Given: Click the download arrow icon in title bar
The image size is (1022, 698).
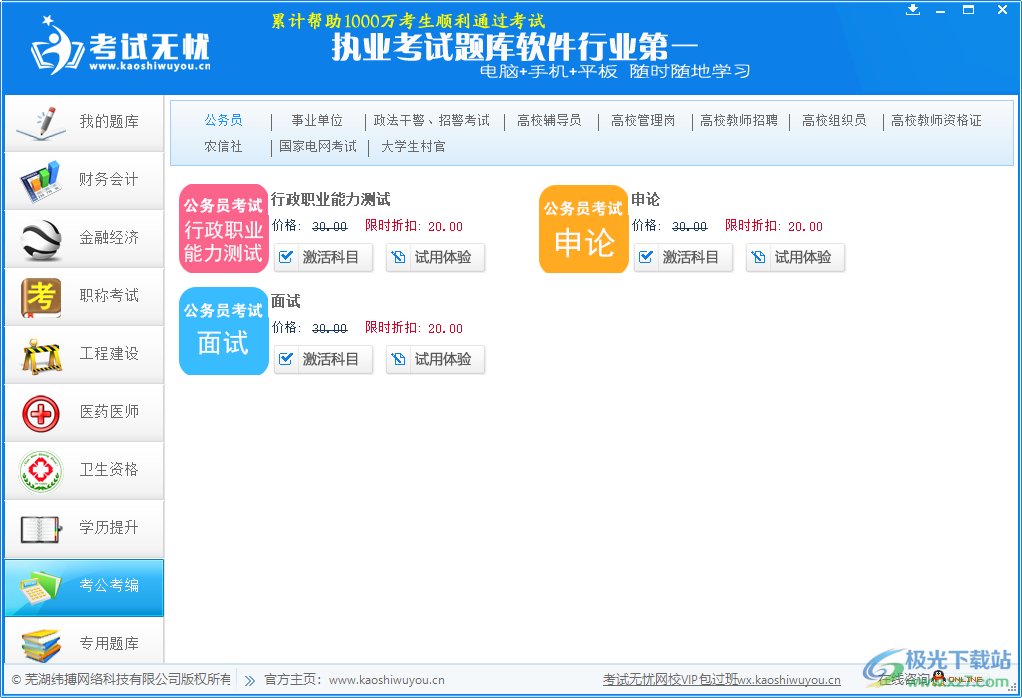Looking at the screenshot, I should click(x=913, y=9).
